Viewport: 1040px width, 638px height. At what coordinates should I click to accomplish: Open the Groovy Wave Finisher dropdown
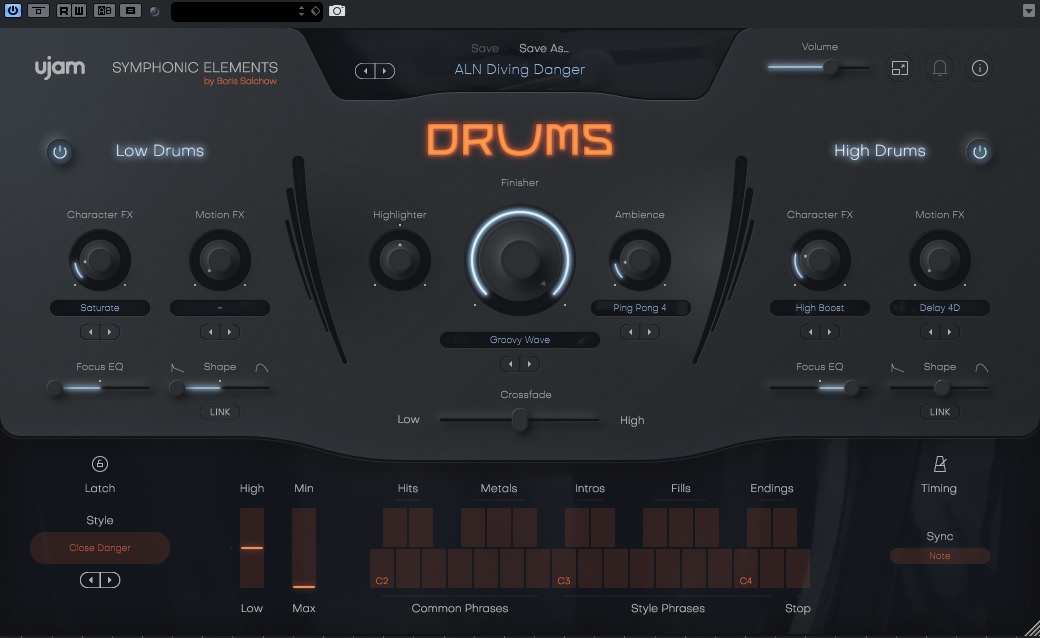tap(519, 340)
